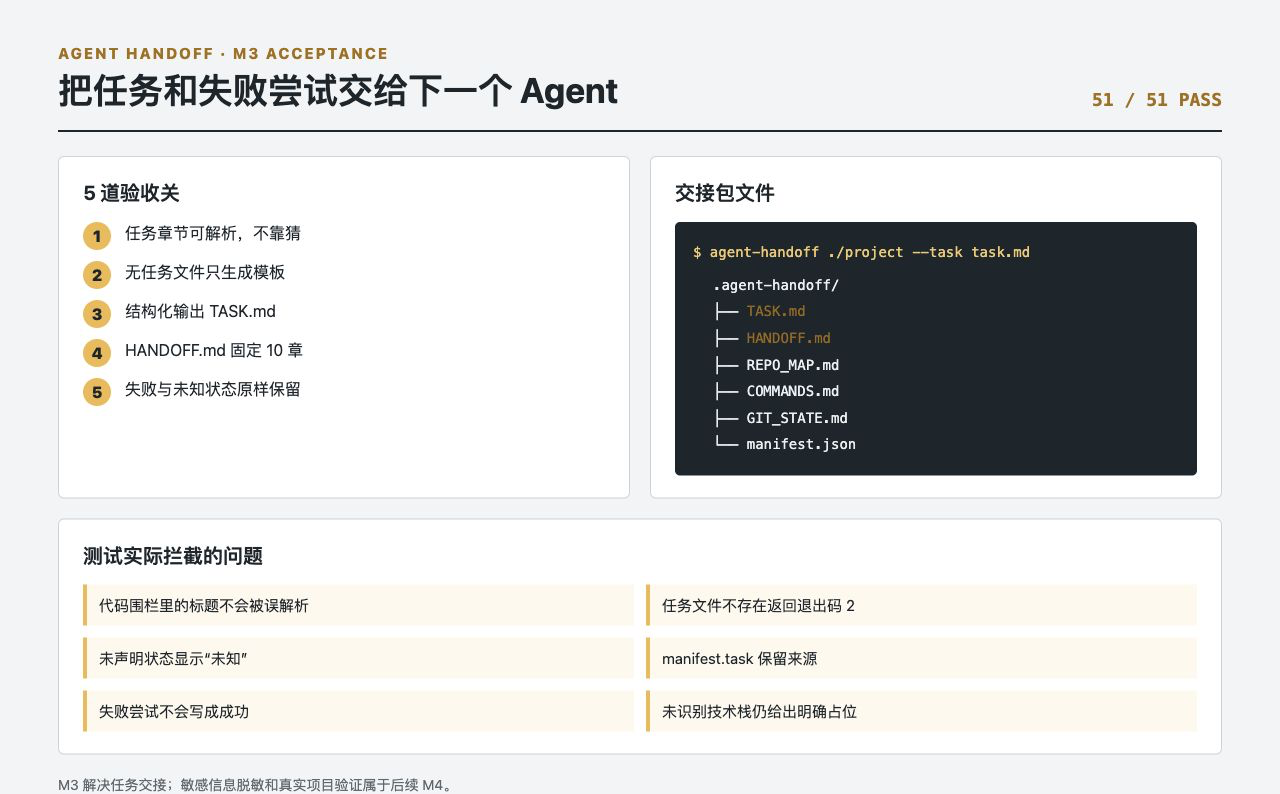Click item "任务文件不存在返回退出码 2"

(x=921, y=605)
